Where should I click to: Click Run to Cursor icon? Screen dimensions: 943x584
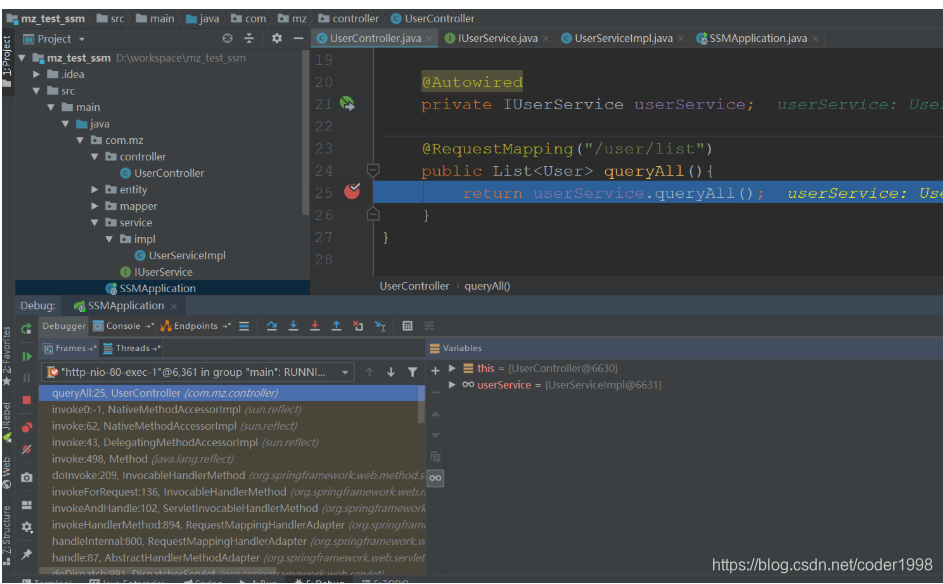(x=380, y=326)
